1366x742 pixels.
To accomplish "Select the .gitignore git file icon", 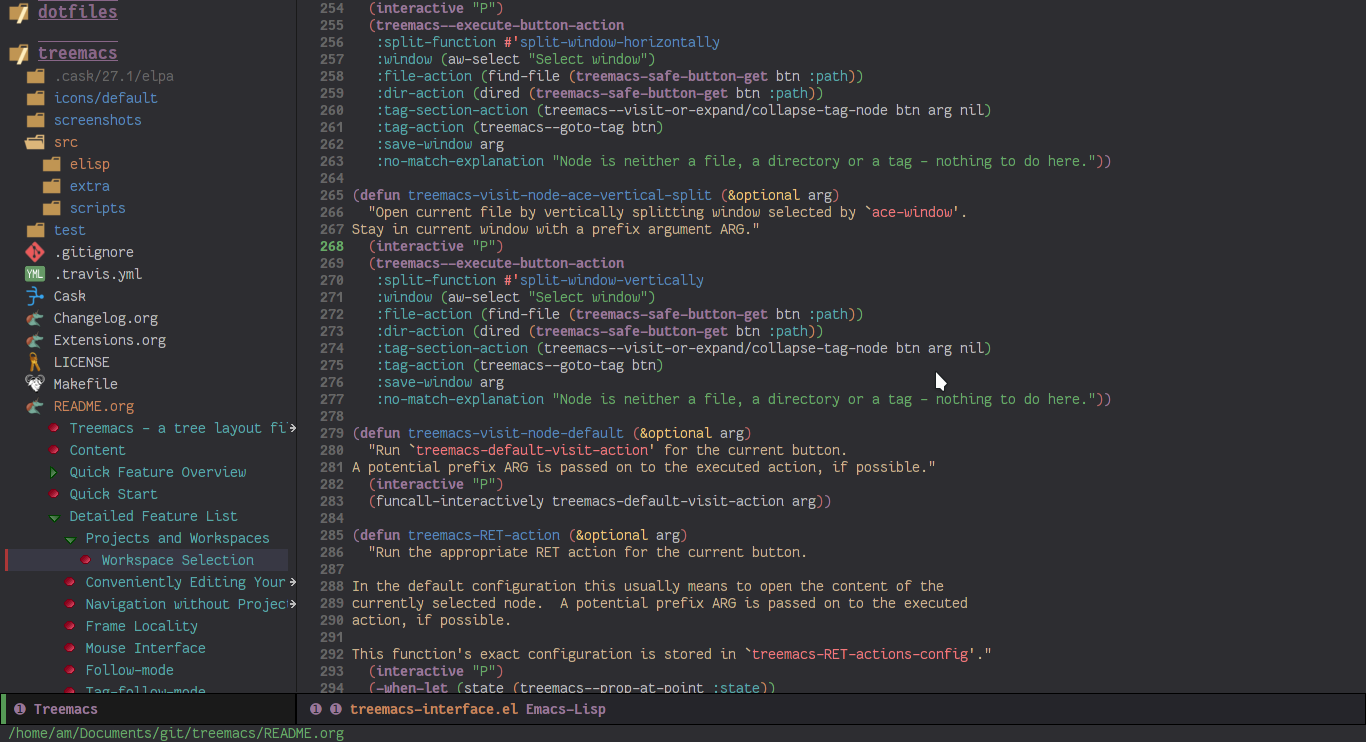I will [34, 252].
